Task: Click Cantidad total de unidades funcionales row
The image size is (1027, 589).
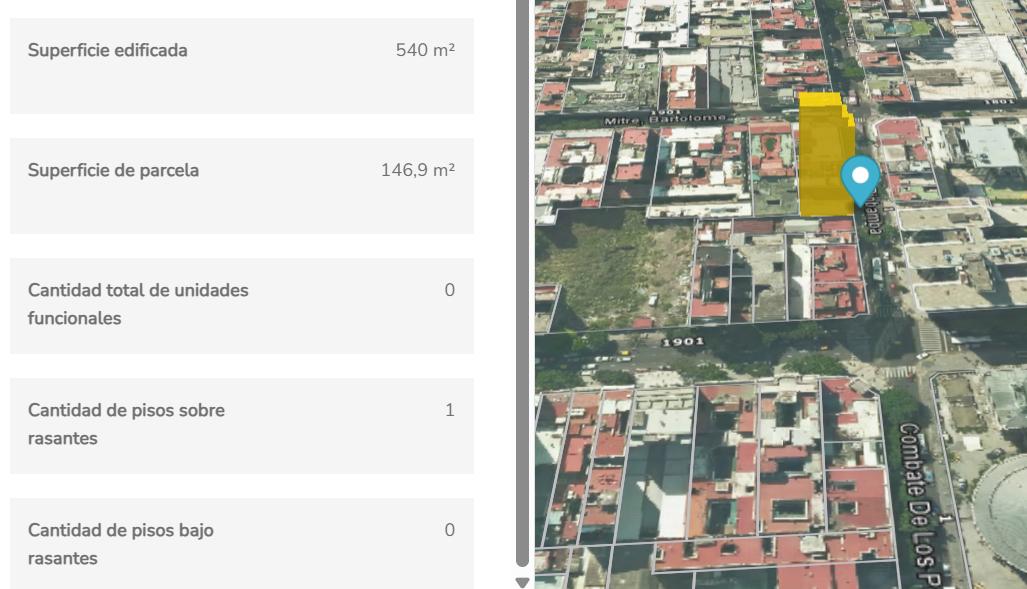Action: [242, 306]
